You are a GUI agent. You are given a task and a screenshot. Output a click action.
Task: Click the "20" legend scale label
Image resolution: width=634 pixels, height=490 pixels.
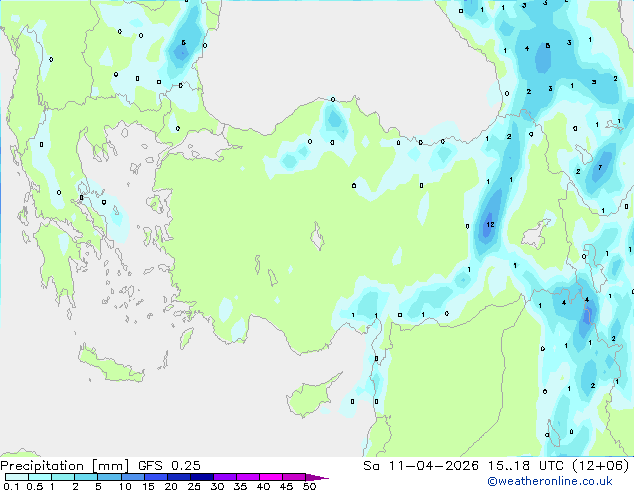point(171,486)
